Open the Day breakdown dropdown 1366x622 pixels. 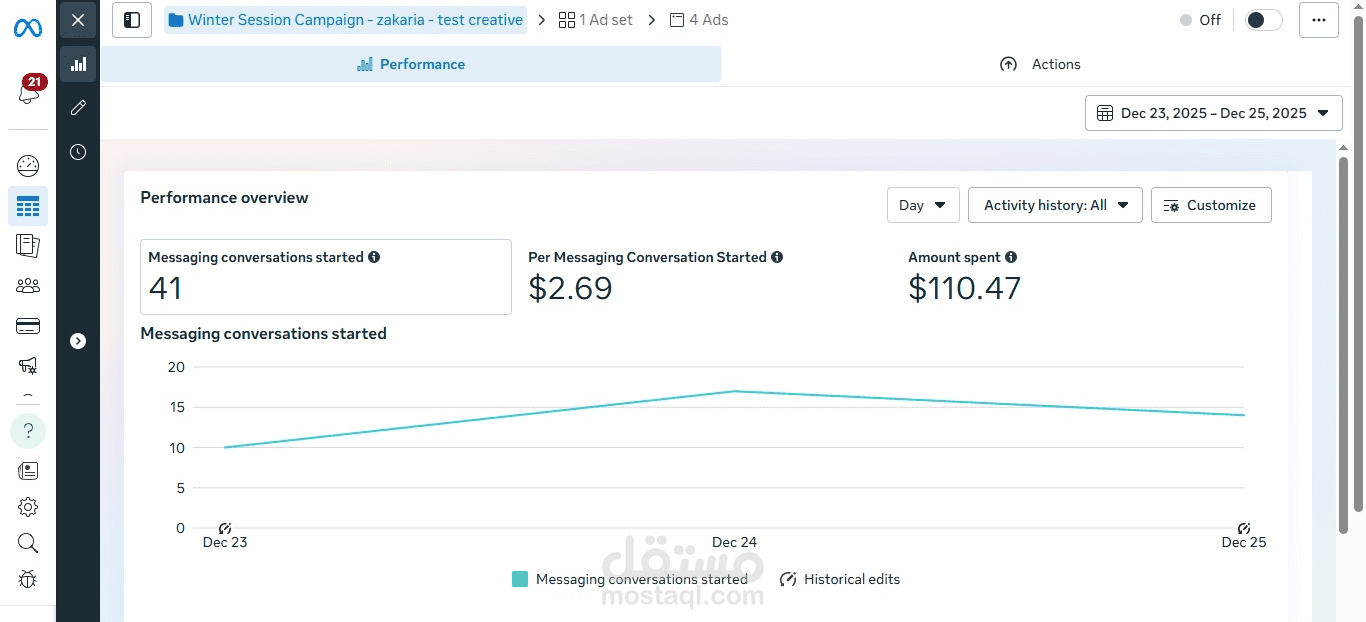(x=922, y=205)
